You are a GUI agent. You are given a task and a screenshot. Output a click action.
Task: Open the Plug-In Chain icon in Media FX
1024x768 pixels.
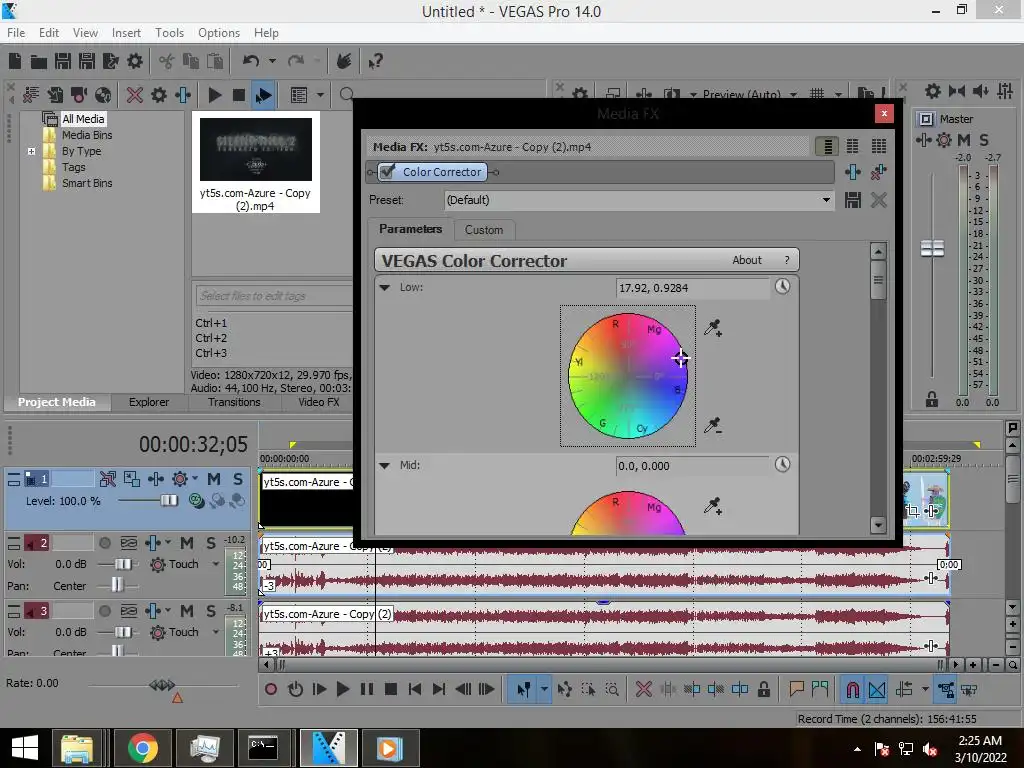click(x=853, y=172)
